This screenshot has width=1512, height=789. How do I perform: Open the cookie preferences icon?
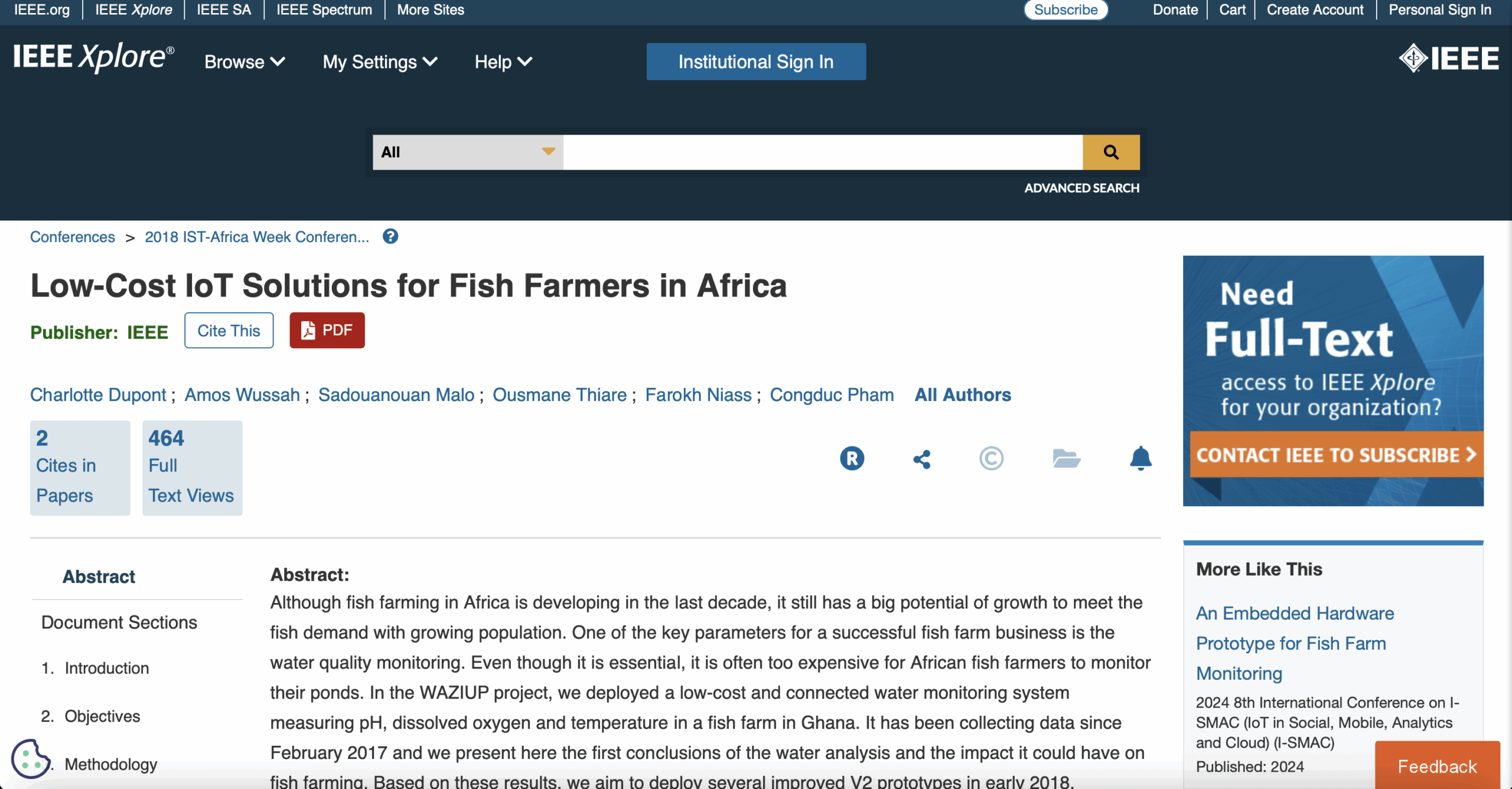[30, 758]
